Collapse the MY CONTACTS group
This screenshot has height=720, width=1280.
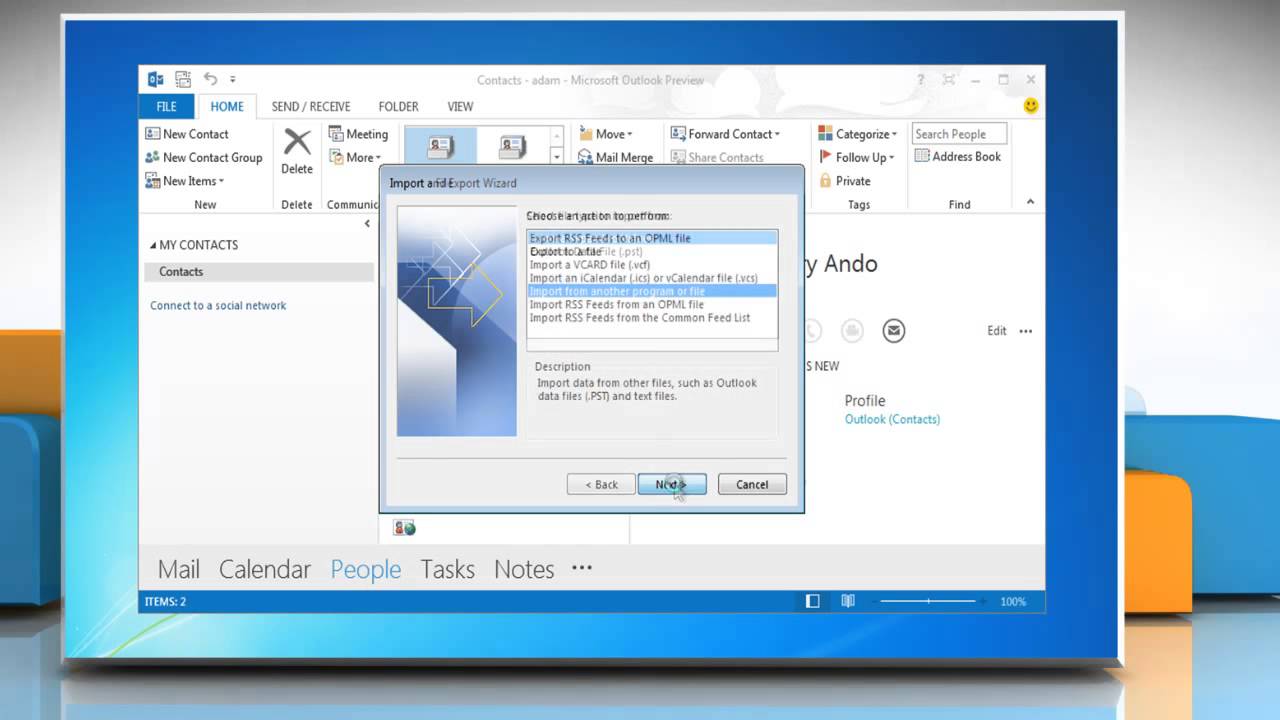pyautogui.click(x=153, y=245)
